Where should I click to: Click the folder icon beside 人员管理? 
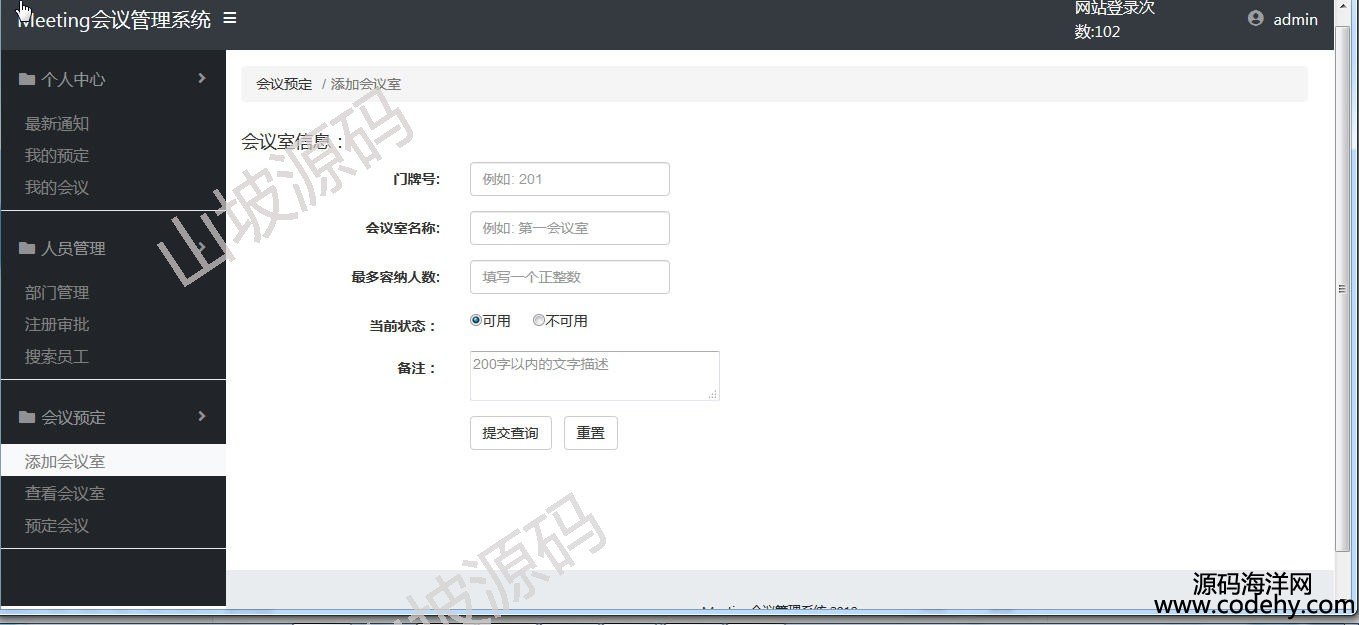[x=27, y=248]
